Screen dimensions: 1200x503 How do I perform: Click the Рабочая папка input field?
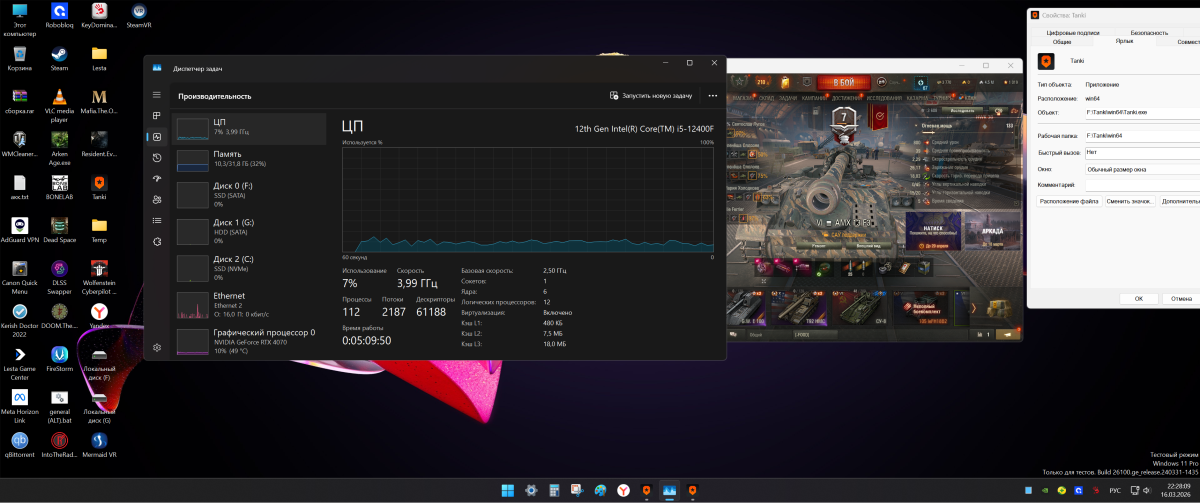pyautogui.click(x=1143, y=135)
